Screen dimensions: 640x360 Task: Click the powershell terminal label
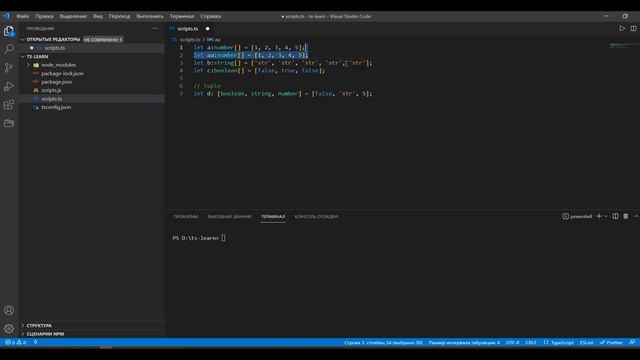pyautogui.click(x=577, y=216)
